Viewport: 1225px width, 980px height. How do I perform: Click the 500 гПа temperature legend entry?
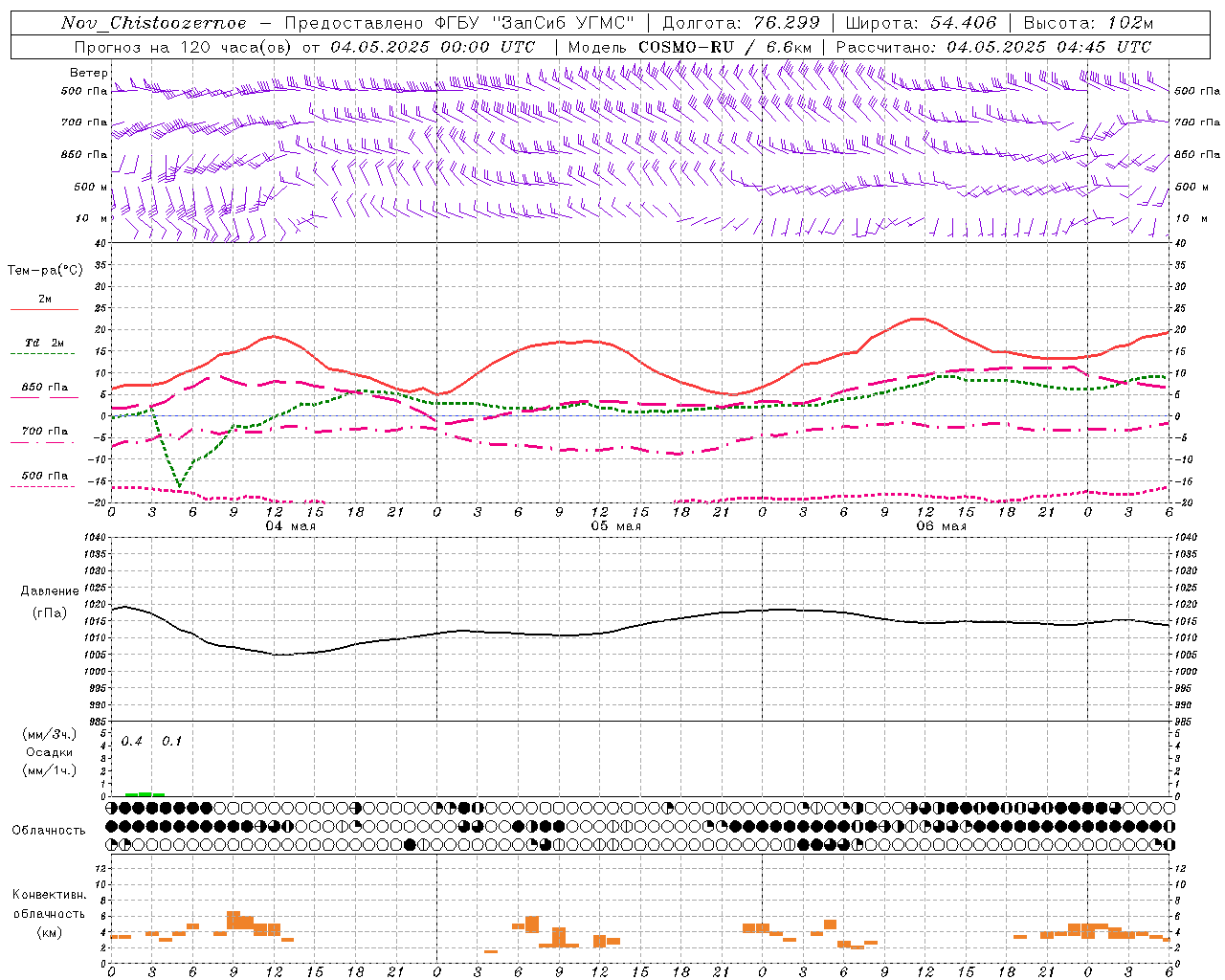click(x=44, y=476)
